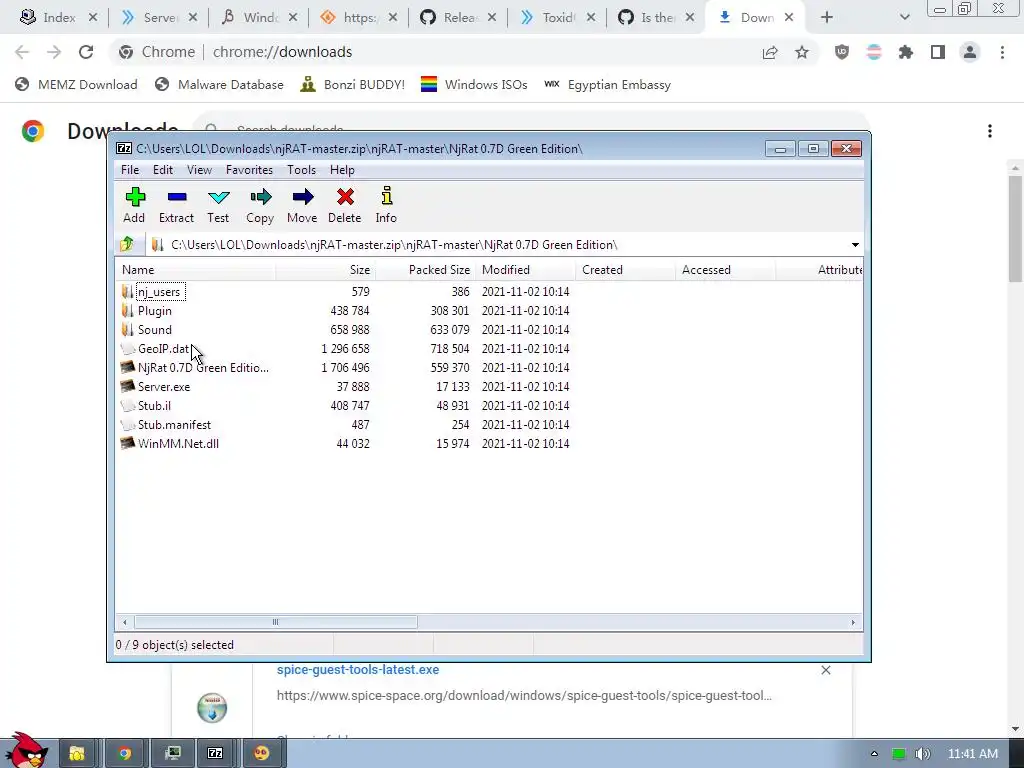This screenshot has height=768, width=1024.
Task: Click the Server.exe file icon
Action: [x=128, y=387]
